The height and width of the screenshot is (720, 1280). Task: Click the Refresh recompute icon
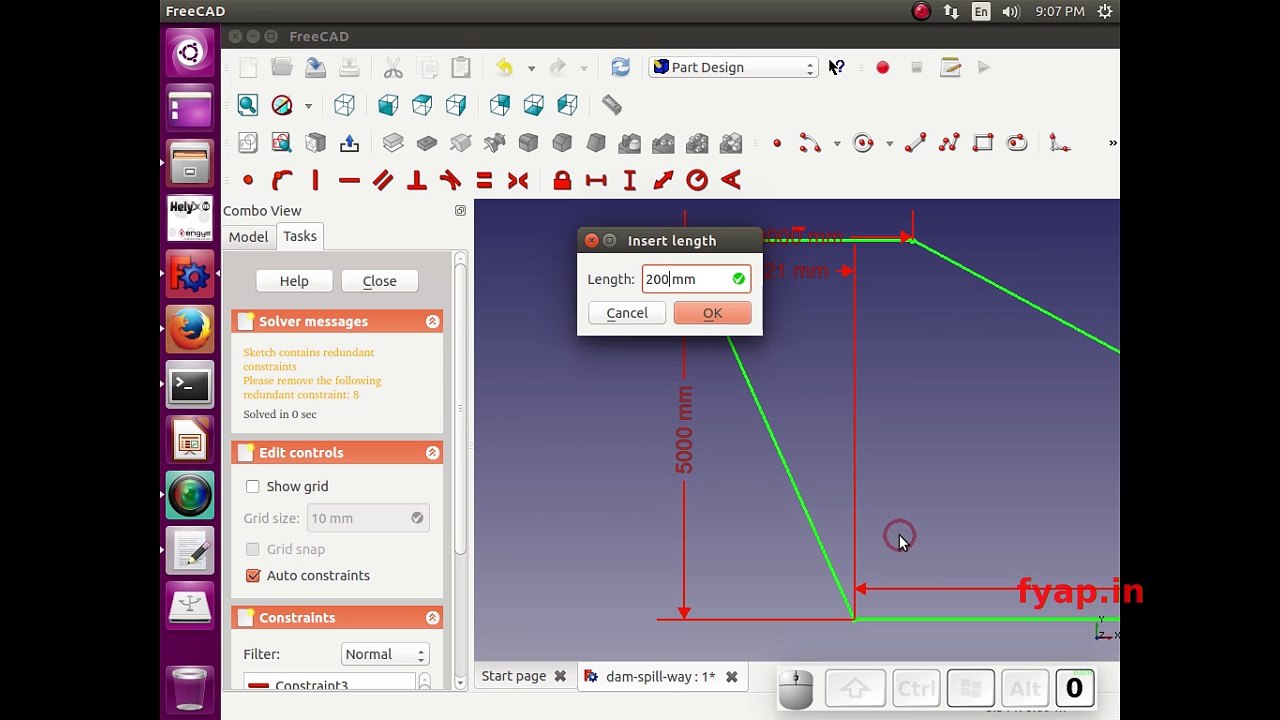(621, 67)
